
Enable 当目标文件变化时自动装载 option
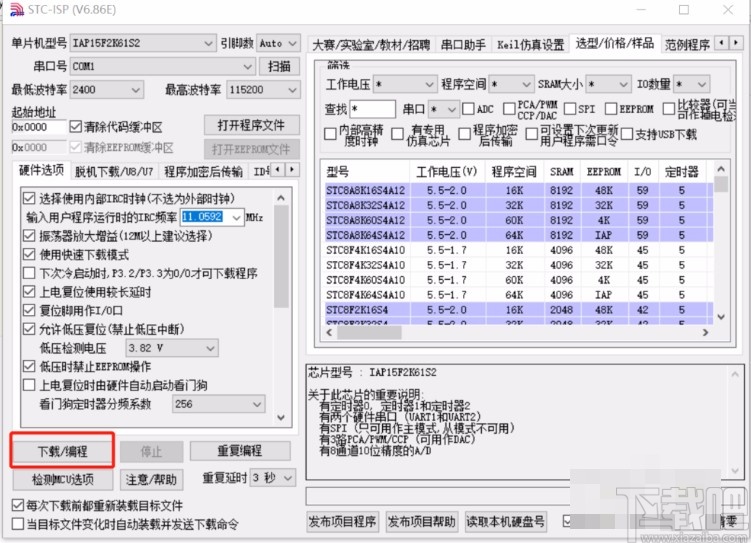click(18, 524)
